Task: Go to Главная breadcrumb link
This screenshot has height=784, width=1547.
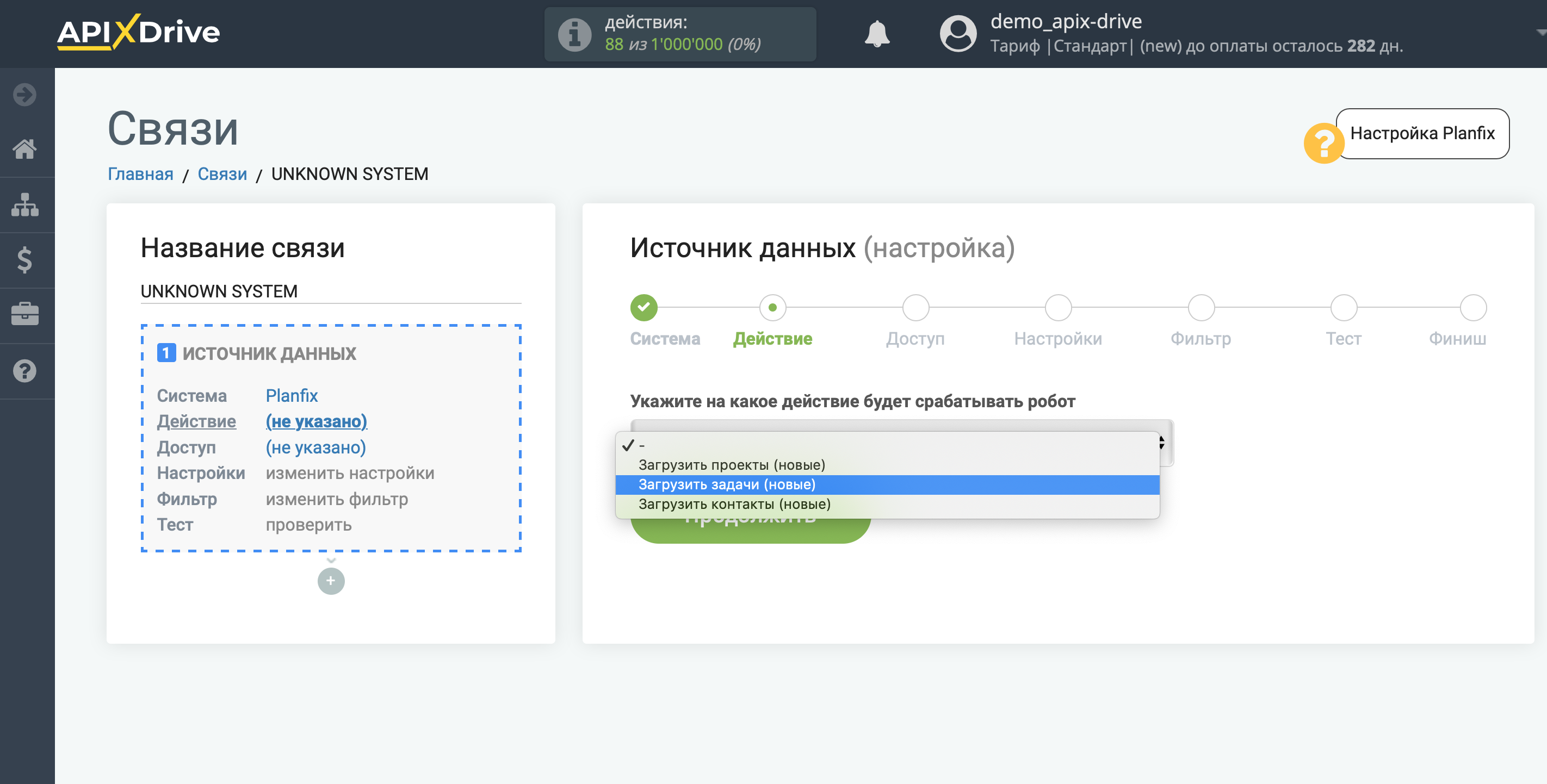Action: click(140, 174)
